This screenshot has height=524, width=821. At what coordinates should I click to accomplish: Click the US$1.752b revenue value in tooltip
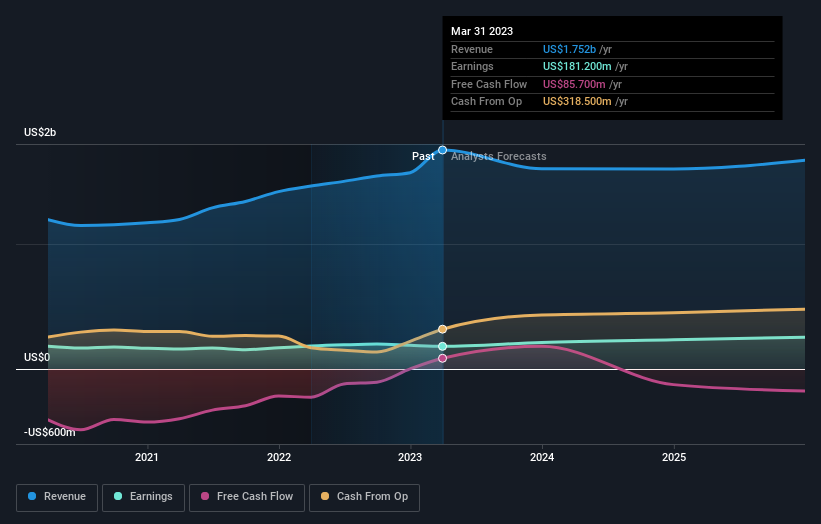[569, 49]
